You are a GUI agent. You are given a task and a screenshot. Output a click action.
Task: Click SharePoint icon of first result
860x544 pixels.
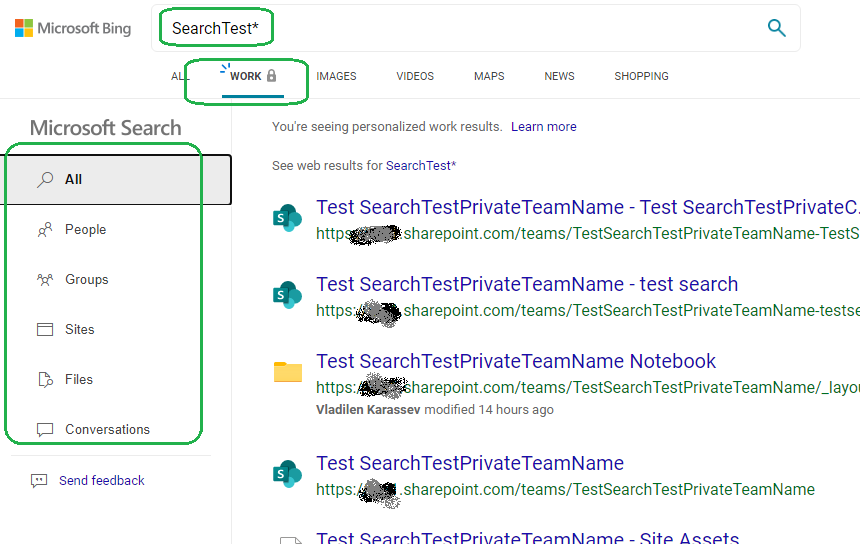tap(287, 218)
